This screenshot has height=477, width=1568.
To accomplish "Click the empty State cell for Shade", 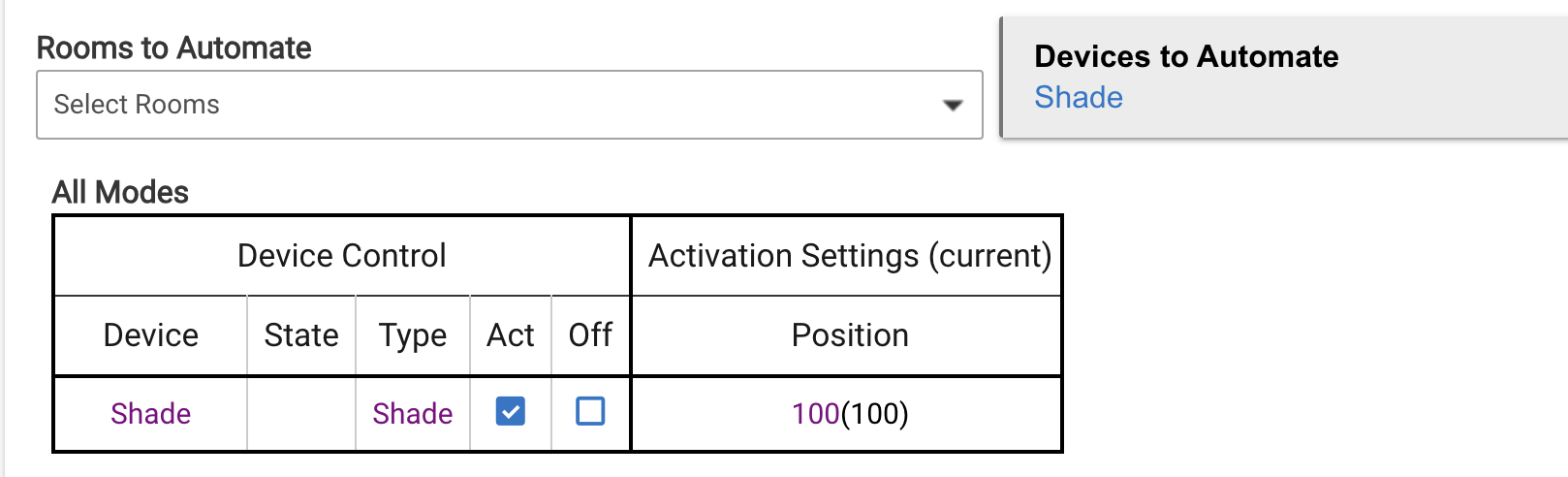I will point(301,414).
